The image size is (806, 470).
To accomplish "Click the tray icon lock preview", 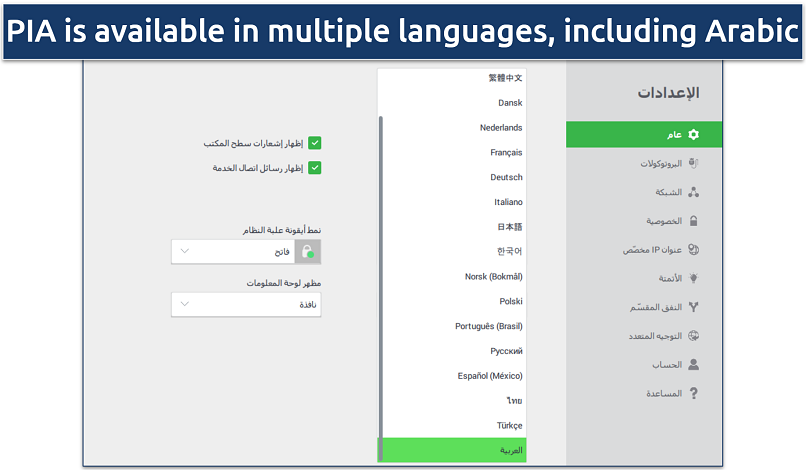I will (x=307, y=251).
